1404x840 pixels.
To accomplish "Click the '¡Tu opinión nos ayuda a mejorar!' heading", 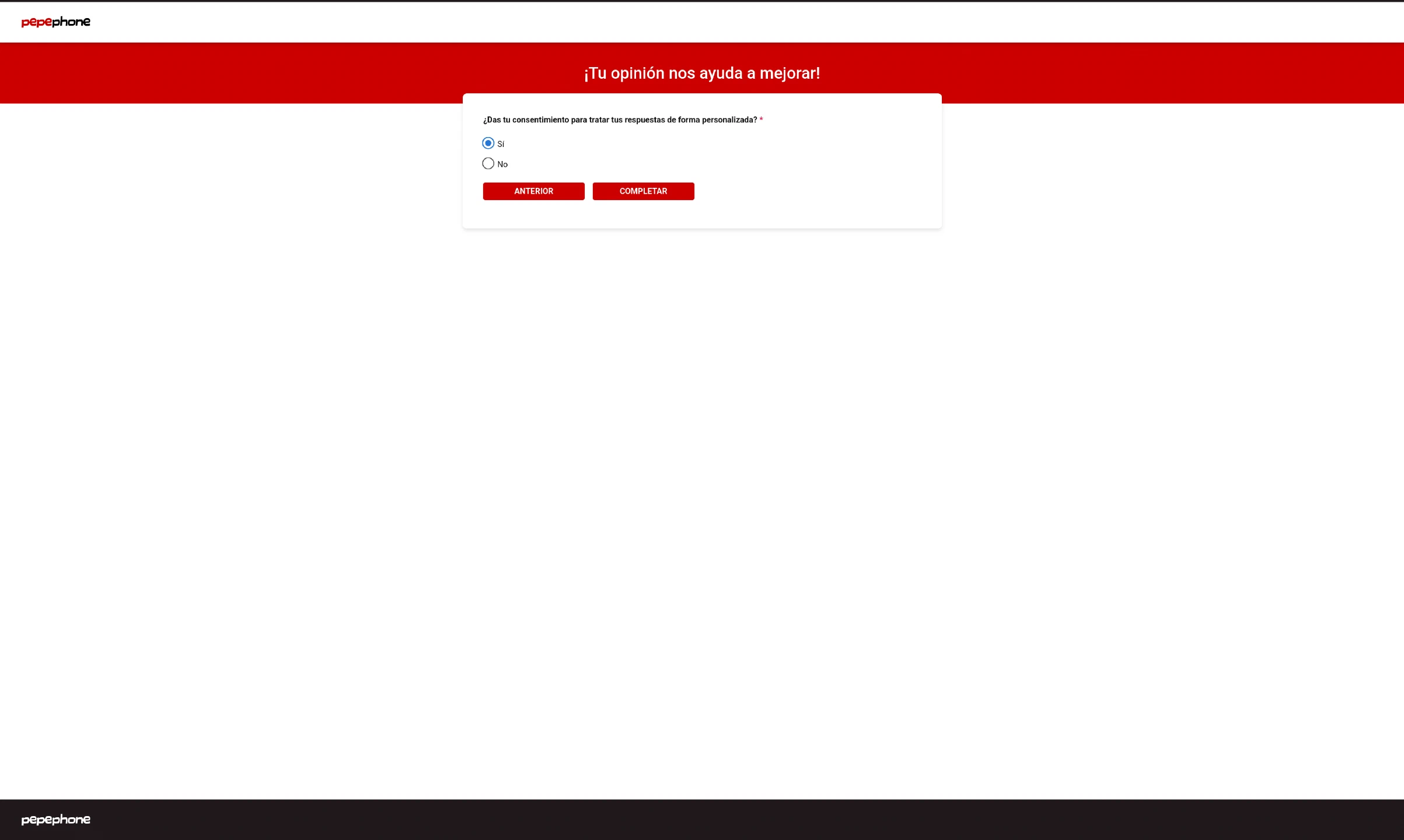I will (x=701, y=73).
